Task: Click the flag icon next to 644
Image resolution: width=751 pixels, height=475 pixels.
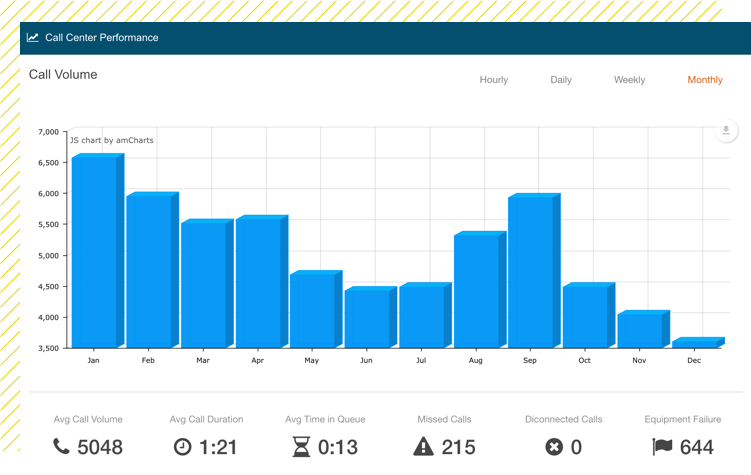Action: tap(662, 446)
